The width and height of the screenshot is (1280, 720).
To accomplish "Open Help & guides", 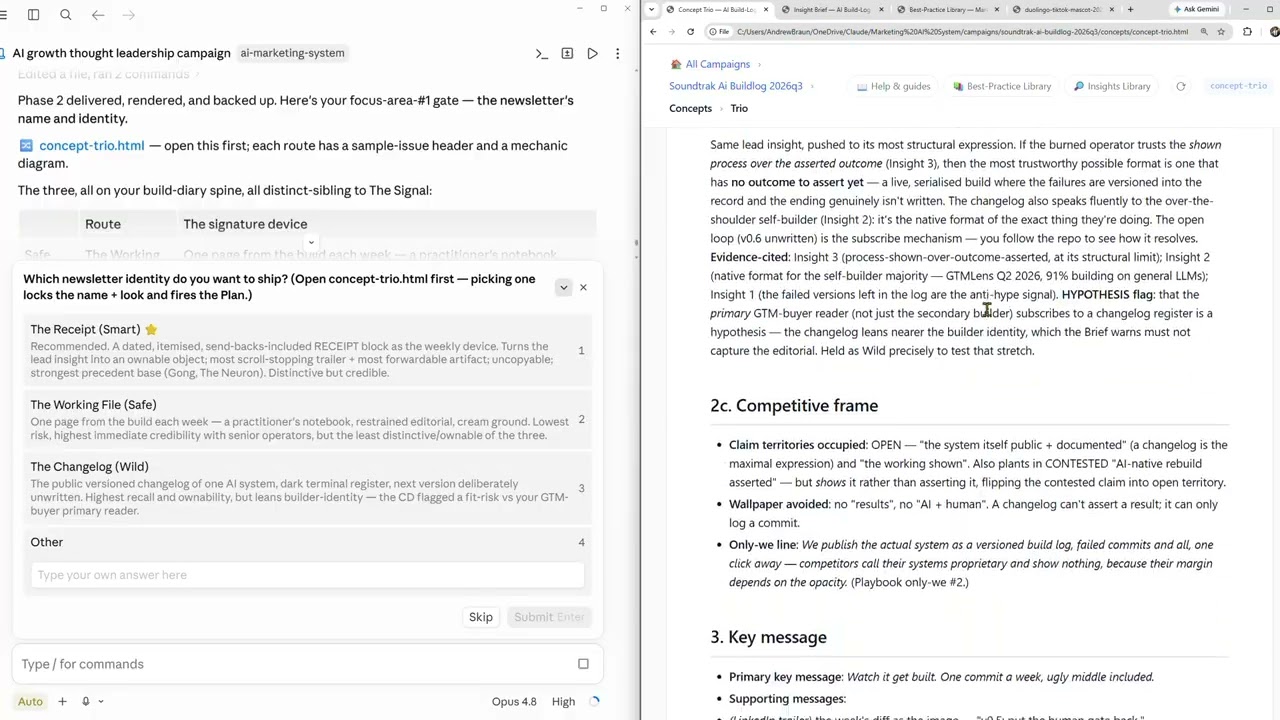I will tap(893, 86).
